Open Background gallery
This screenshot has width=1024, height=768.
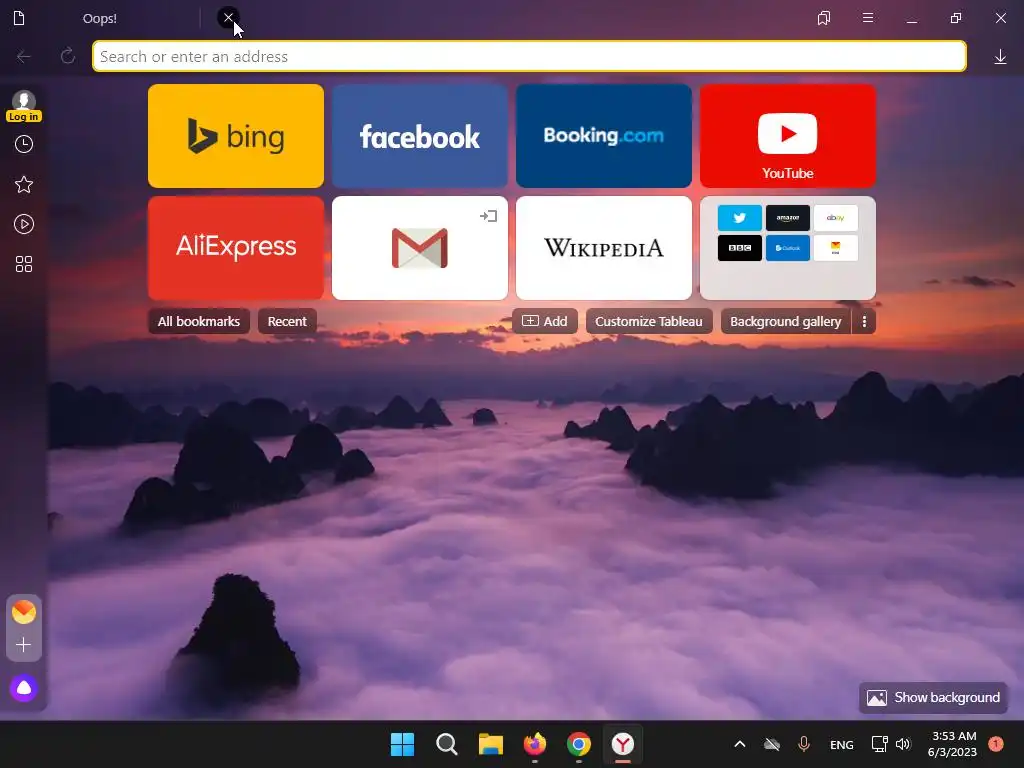[786, 321]
